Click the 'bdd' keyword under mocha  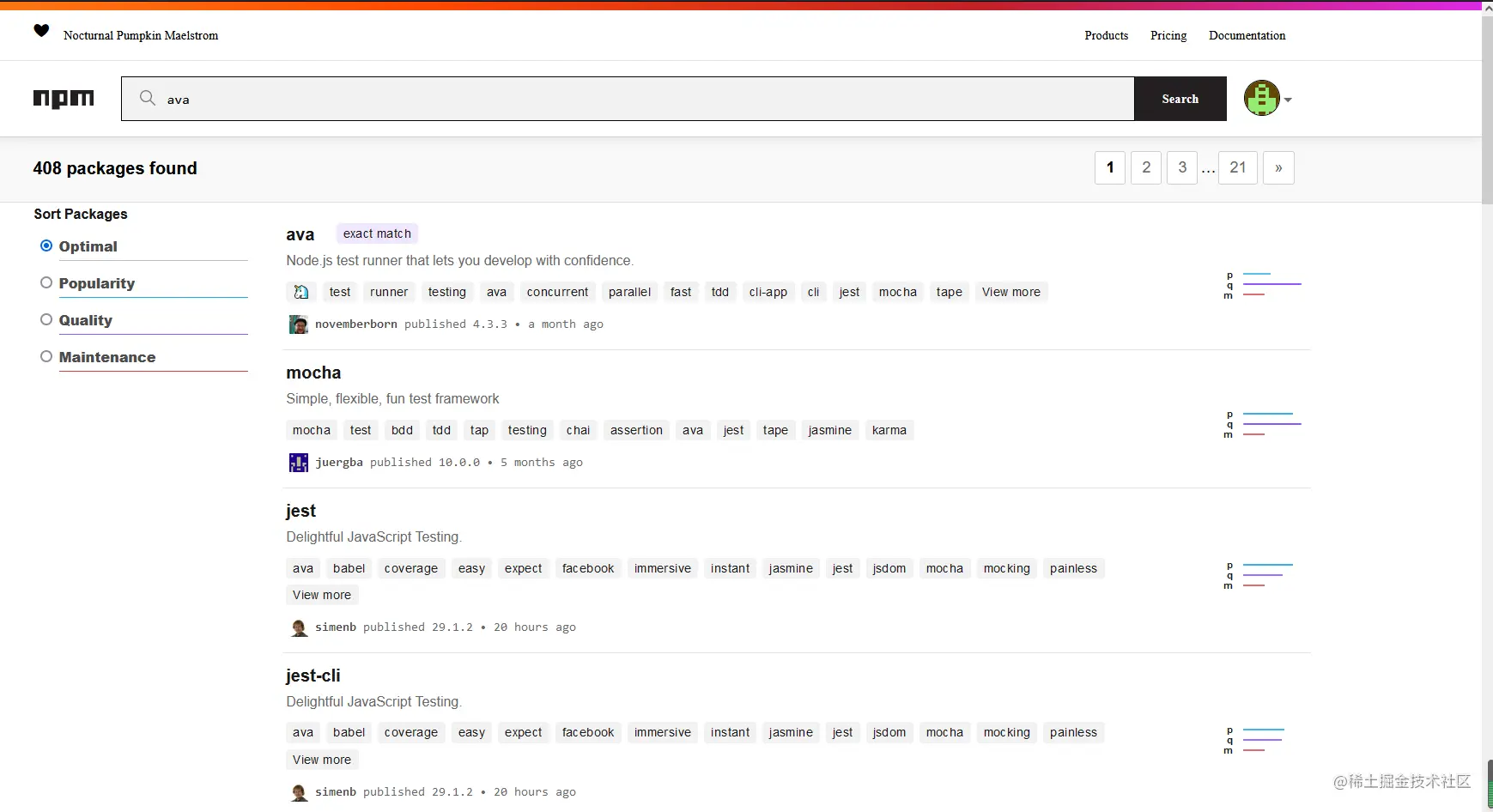coord(403,430)
